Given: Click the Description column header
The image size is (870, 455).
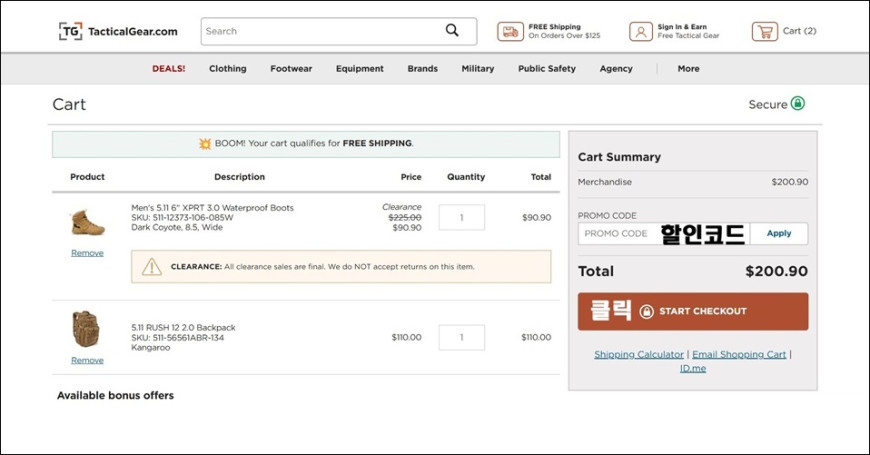Looking at the screenshot, I should pyautogui.click(x=240, y=177).
